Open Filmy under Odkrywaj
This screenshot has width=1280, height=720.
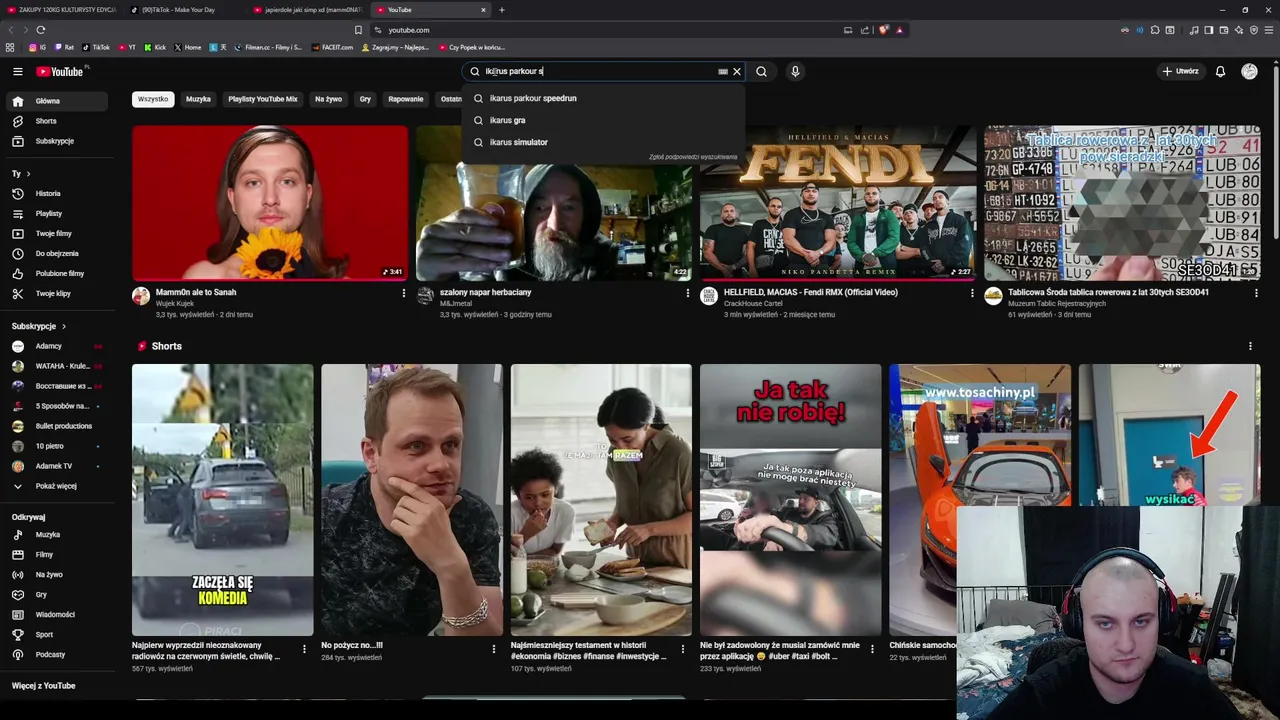[58, 555]
